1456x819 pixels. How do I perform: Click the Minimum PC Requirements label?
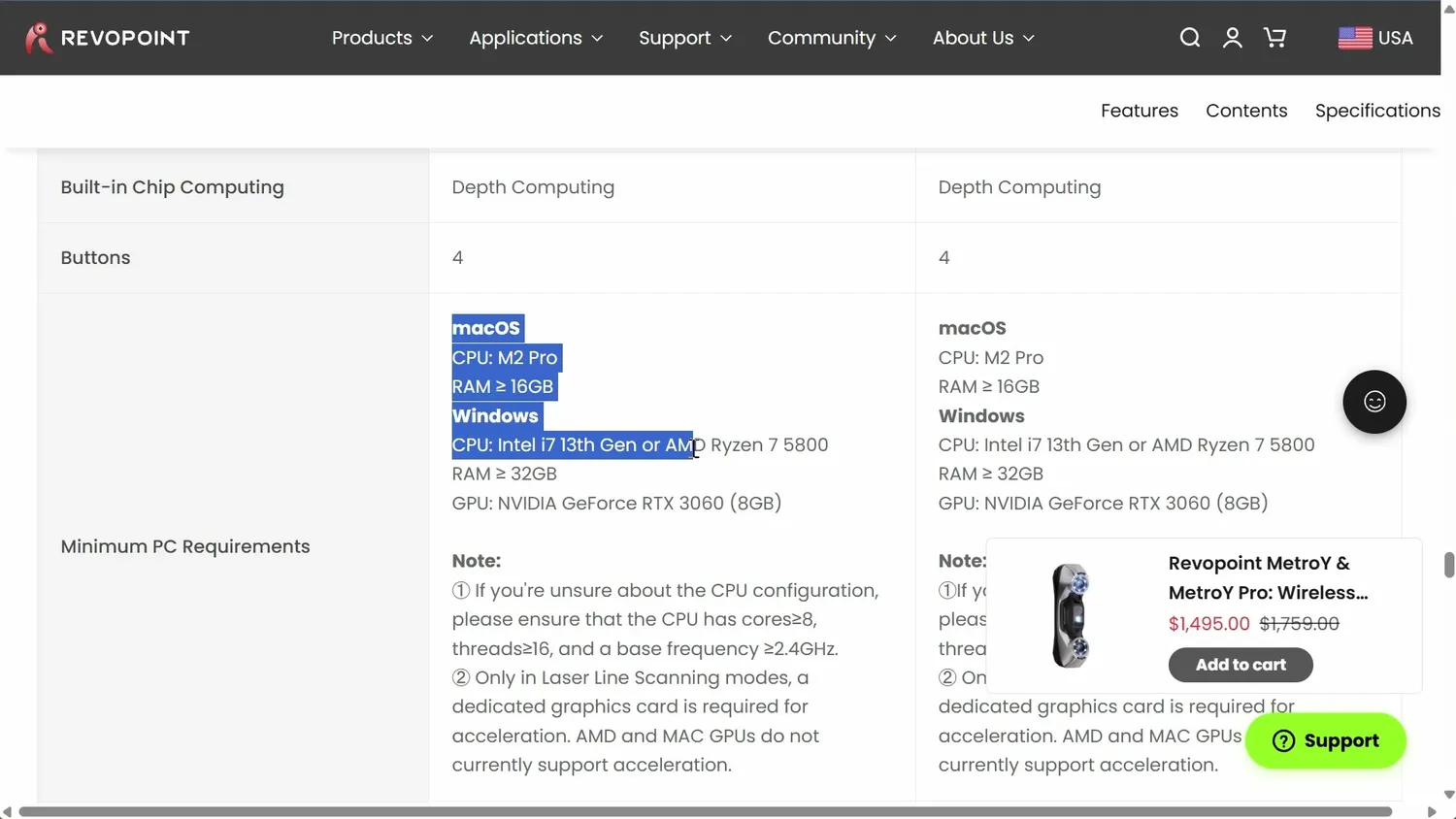pos(185,546)
